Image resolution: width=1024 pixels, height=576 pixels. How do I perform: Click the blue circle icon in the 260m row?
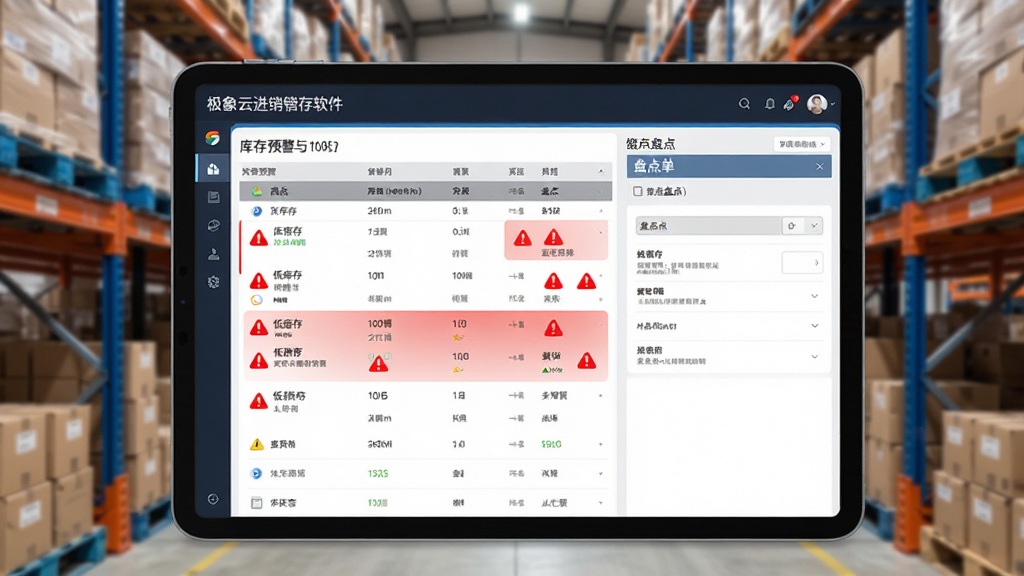pyautogui.click(x=257, y=211)
